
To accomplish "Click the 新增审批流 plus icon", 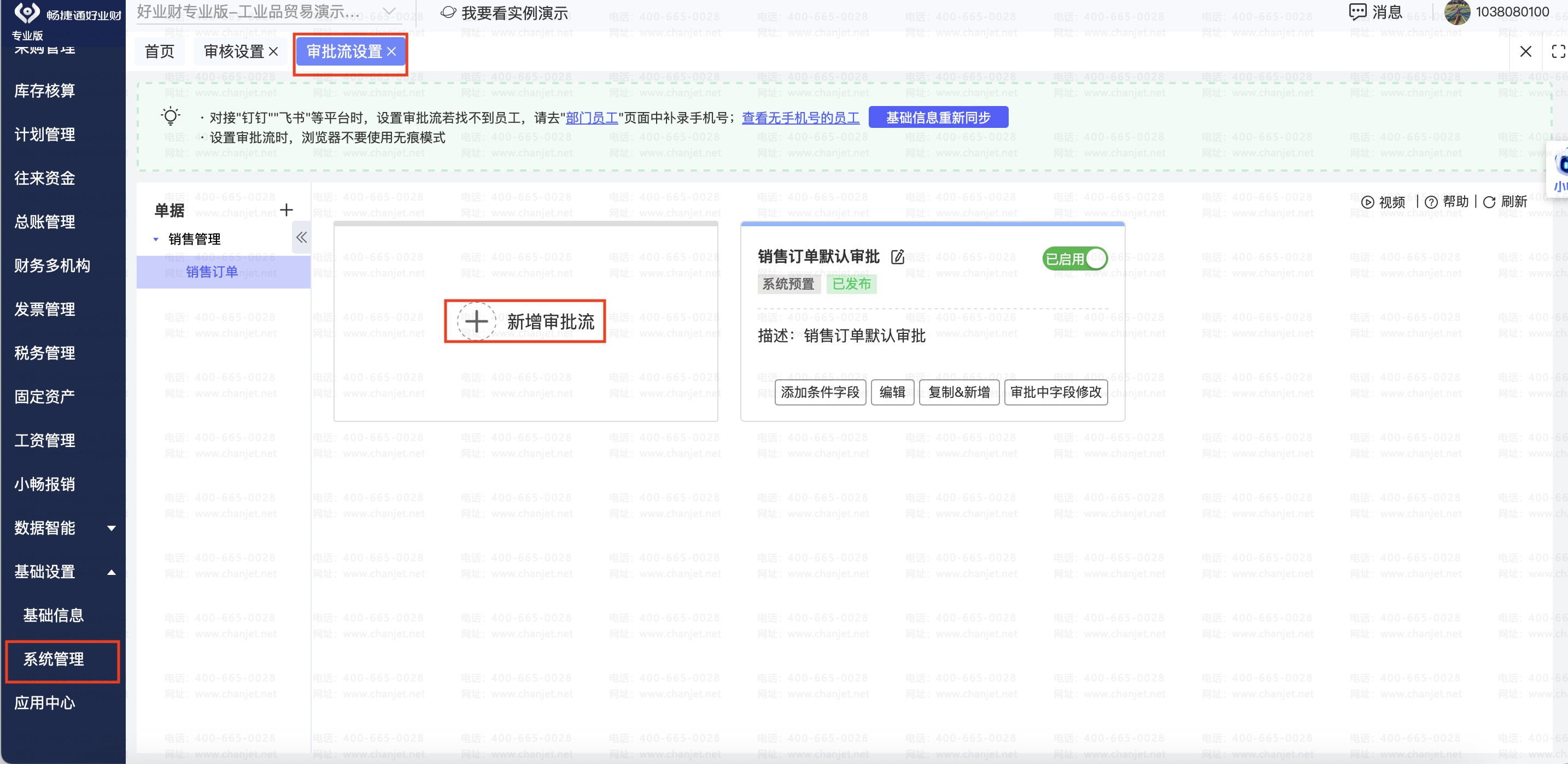I will coord(476,321).
